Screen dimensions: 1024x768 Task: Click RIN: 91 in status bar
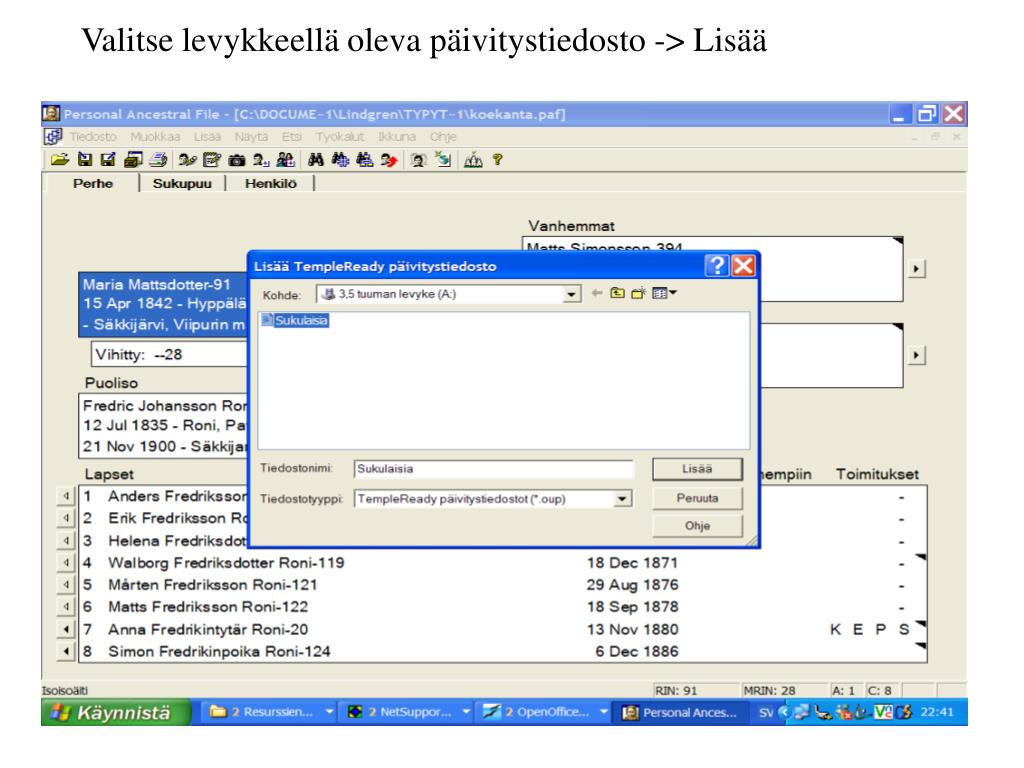[676, 691]
